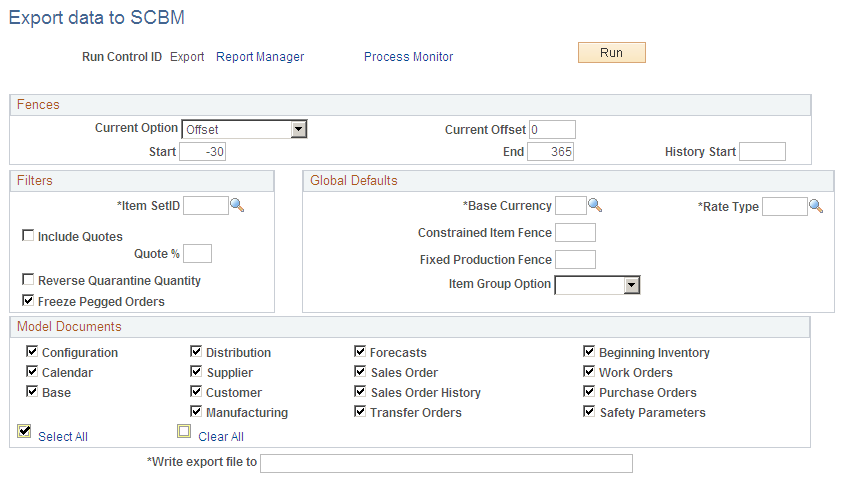The height and width of the screenshot is (477, 850).
Task: Toggle the Base model document checkbox
Action: click(x=32, y=391)
